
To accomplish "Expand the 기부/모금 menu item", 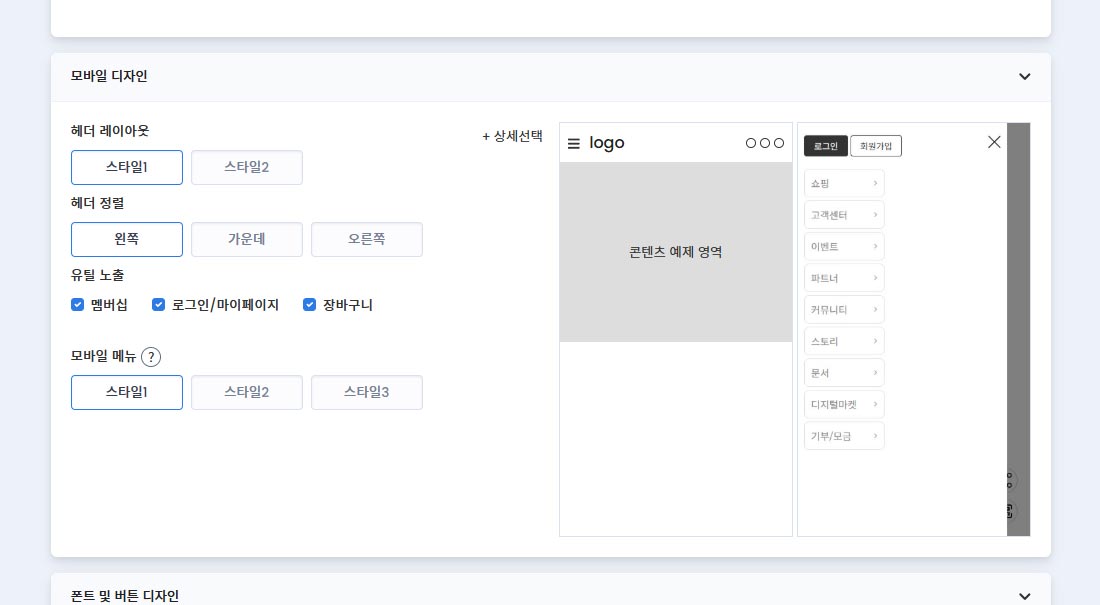I will 844,436.
